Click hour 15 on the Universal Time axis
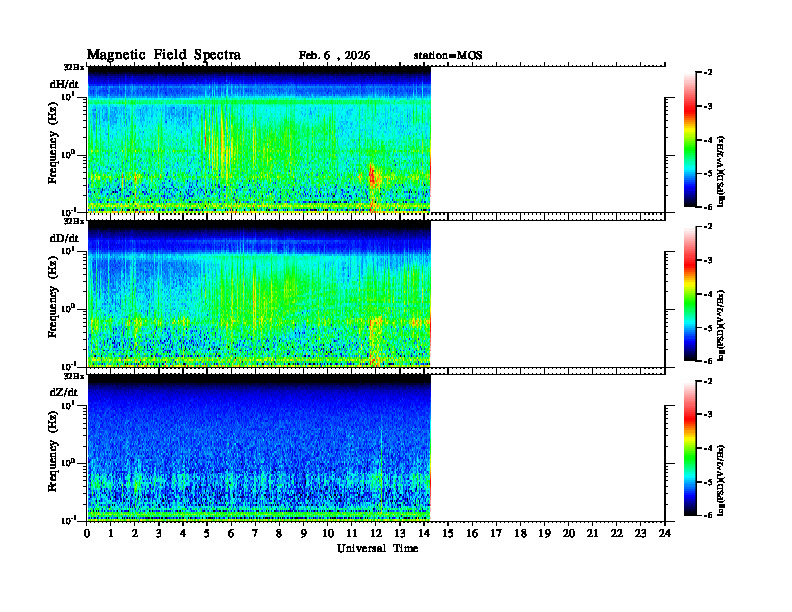Screen dimensions: 792x612 coord(448,534)
